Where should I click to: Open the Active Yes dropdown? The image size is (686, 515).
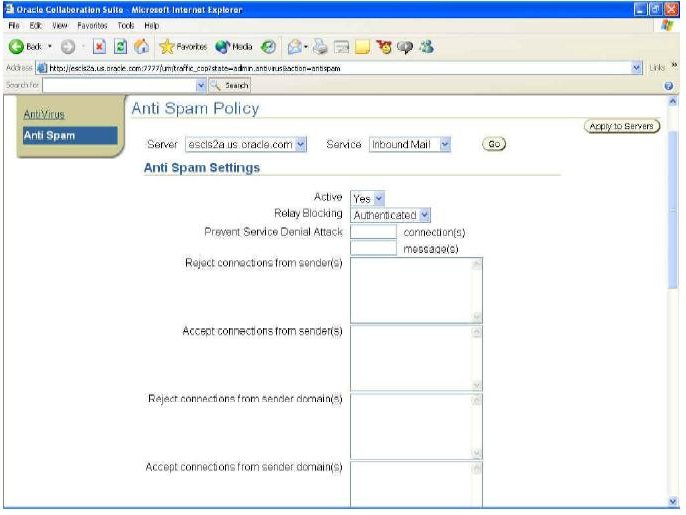(379, 198)
